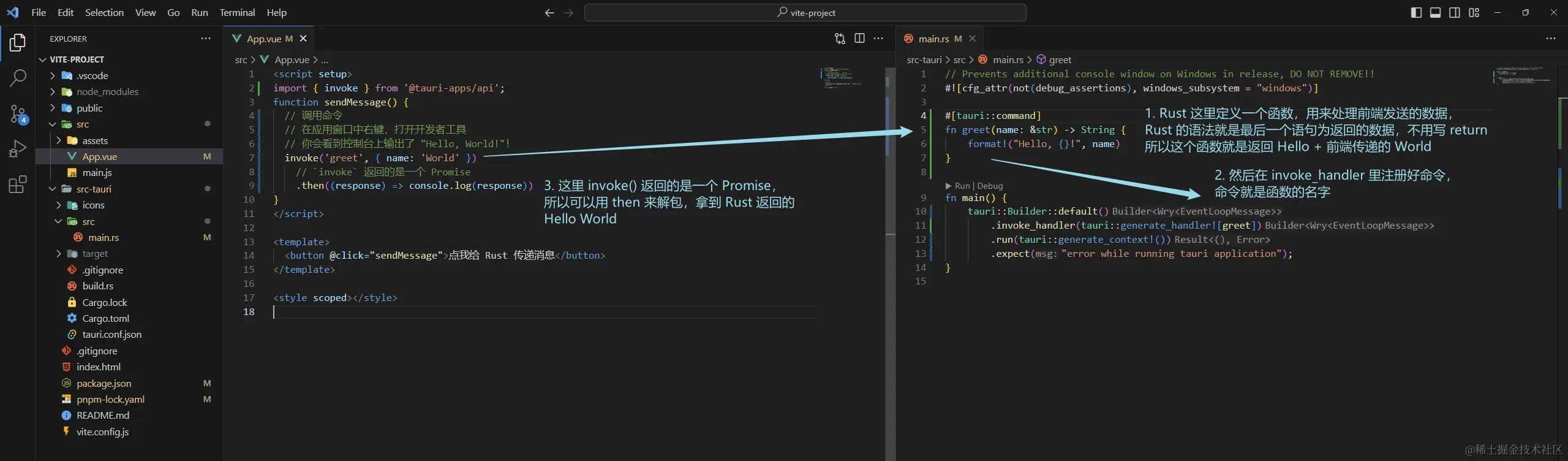Viewport: 1568px width, 461px height.
Task: Close the App.vue tab
Action: pos(303,39)
